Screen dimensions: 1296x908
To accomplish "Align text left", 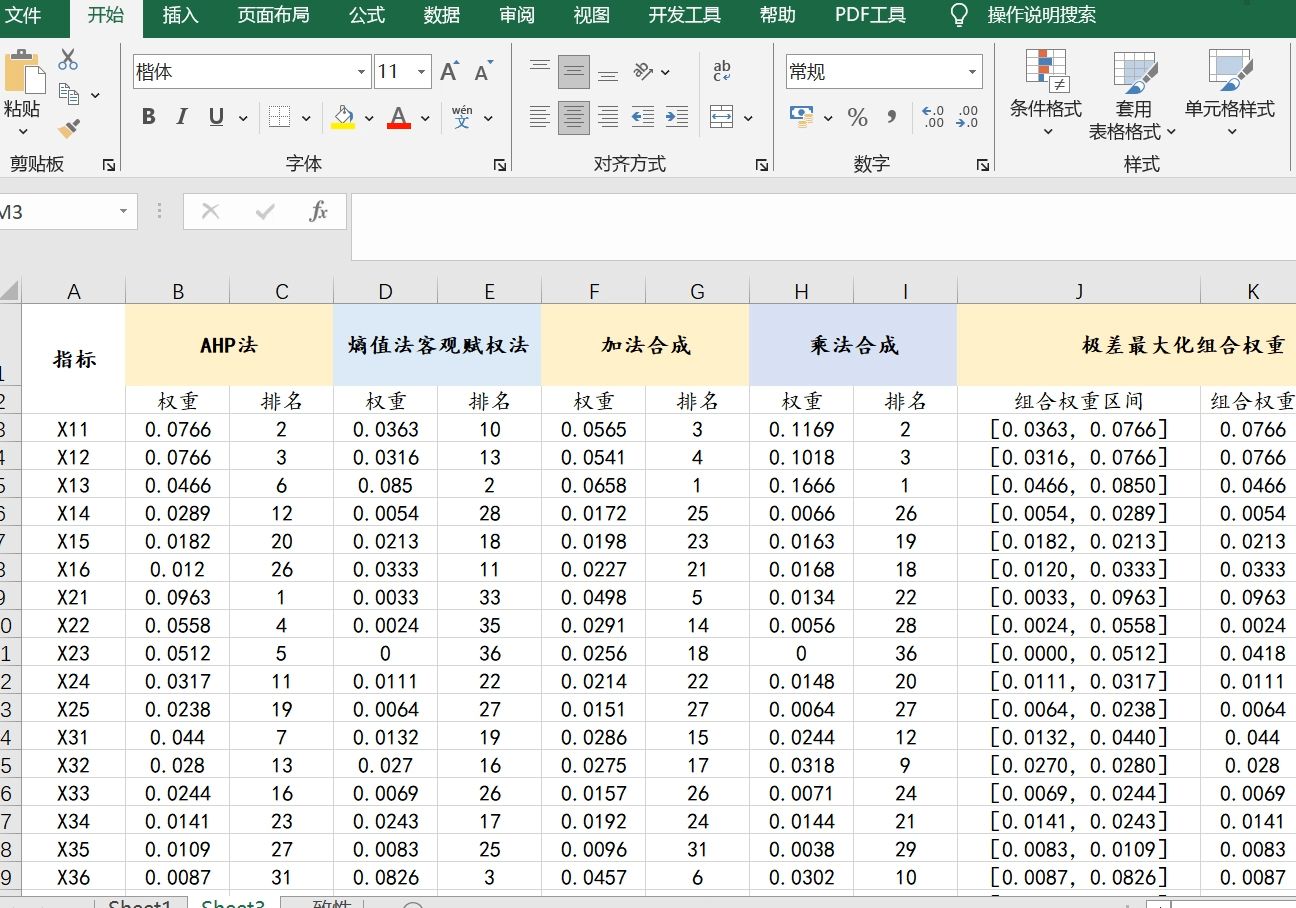I will click(540, 117).
